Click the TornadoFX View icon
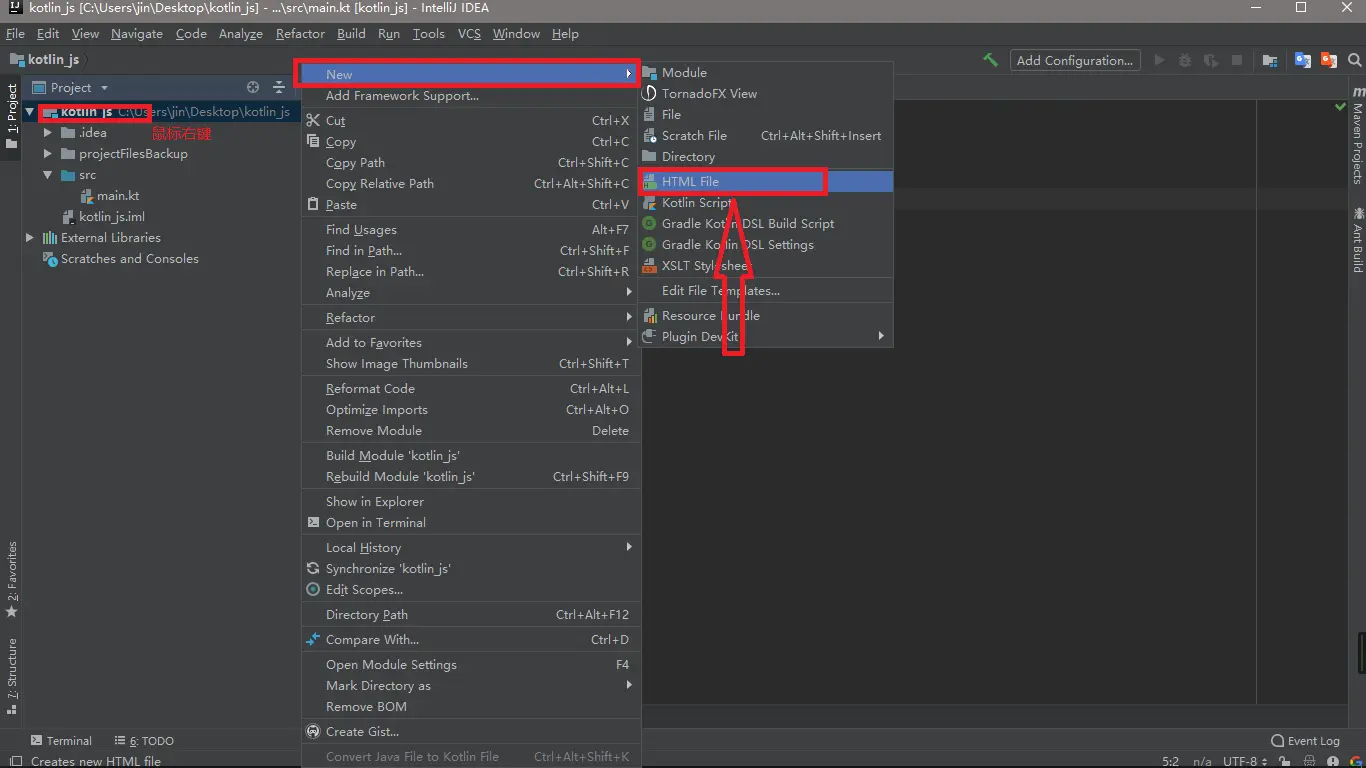Viewport: 1366px width, 768px height. coord(650,93)
